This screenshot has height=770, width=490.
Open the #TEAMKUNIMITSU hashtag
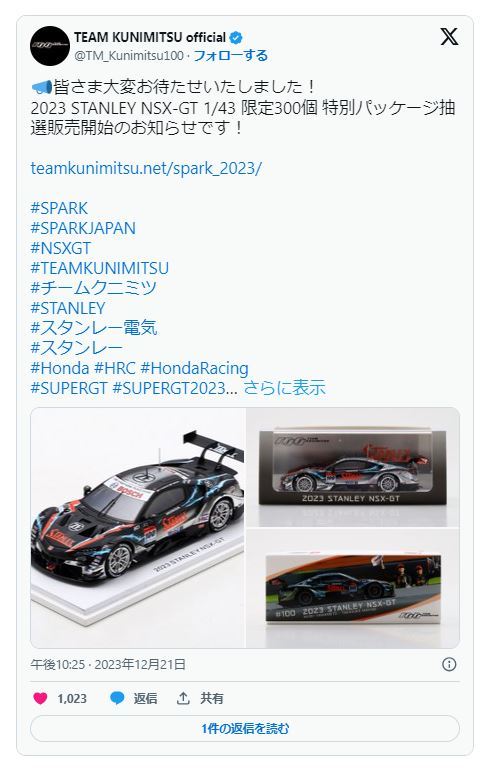[100, 268]
